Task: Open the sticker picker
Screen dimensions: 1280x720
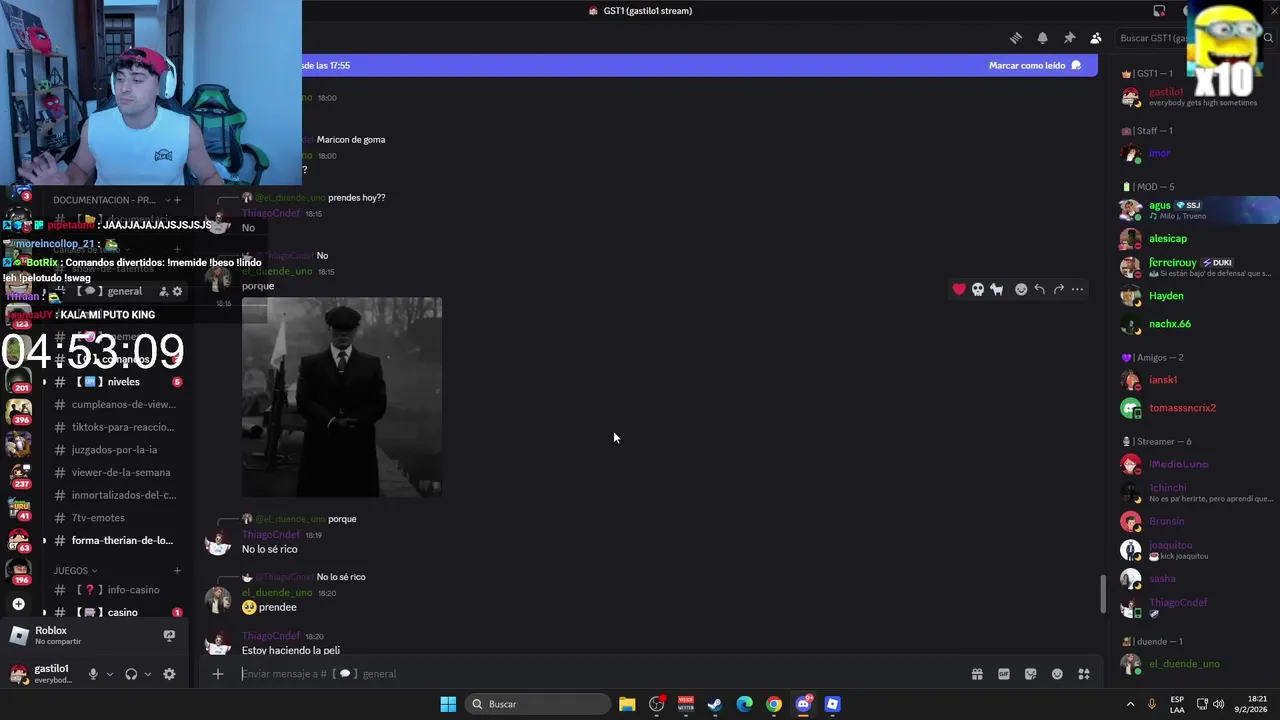Action: pos(1031,674)
